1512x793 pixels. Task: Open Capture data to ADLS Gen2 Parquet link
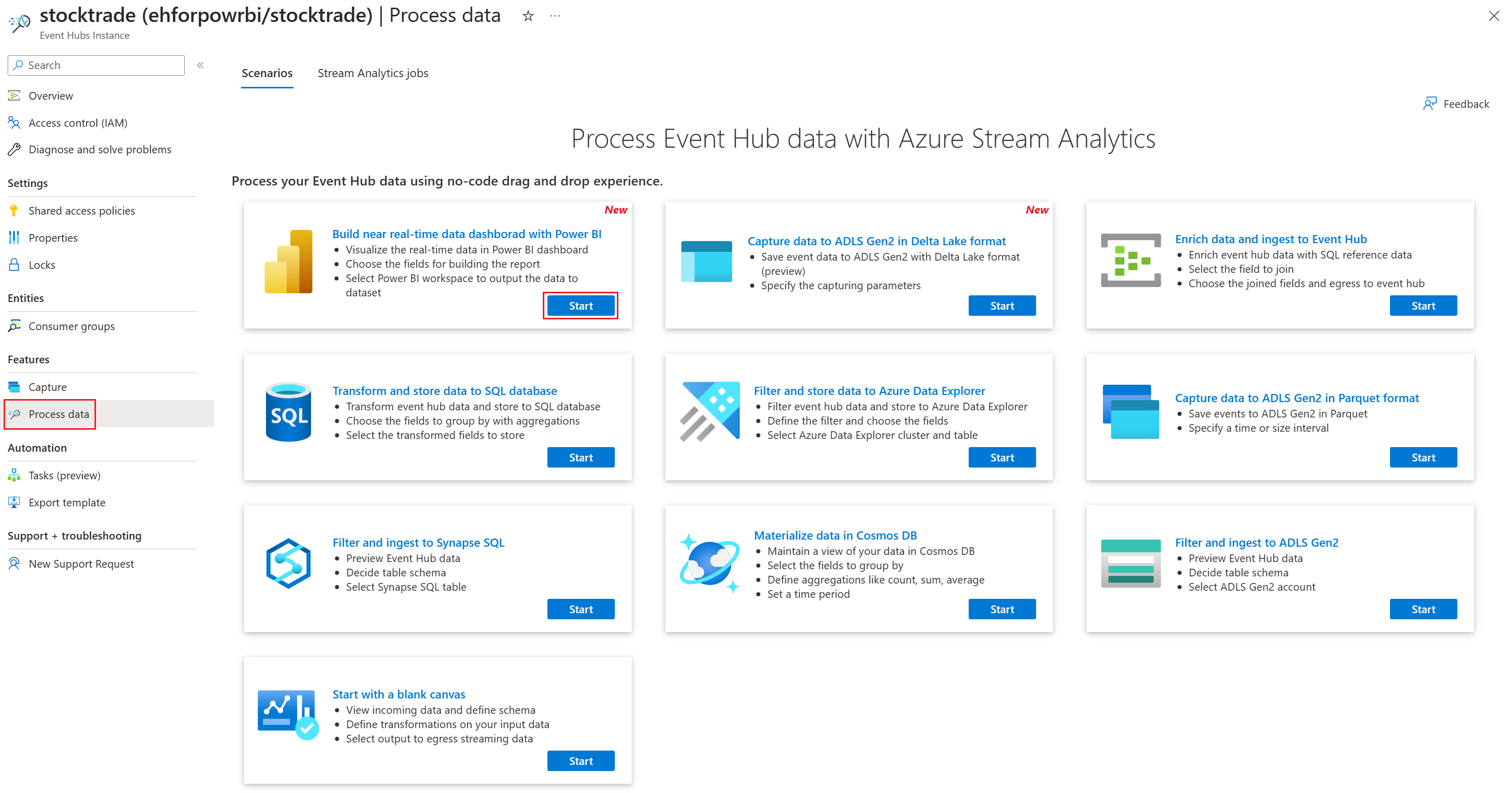coord(1297,398)
